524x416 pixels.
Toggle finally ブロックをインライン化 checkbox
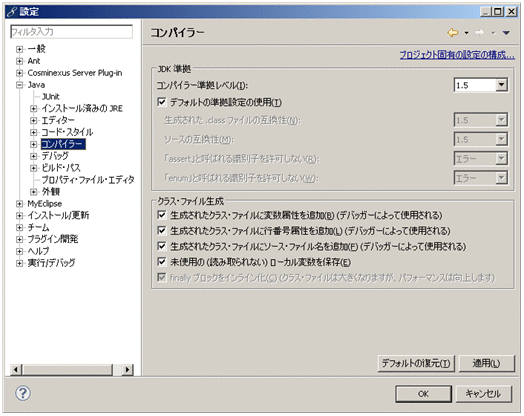pos(162,277)
